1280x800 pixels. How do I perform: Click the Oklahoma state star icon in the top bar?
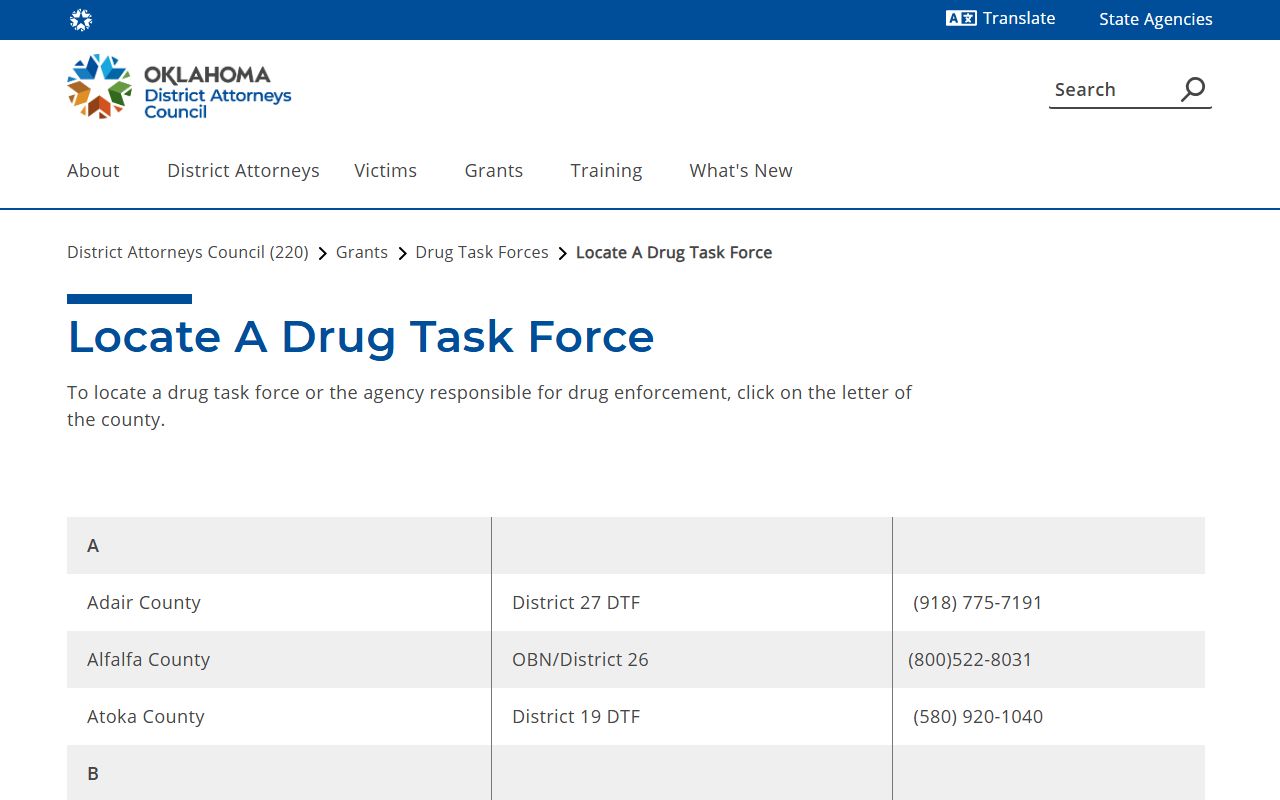pyautogui.click(x=81, y=20)
